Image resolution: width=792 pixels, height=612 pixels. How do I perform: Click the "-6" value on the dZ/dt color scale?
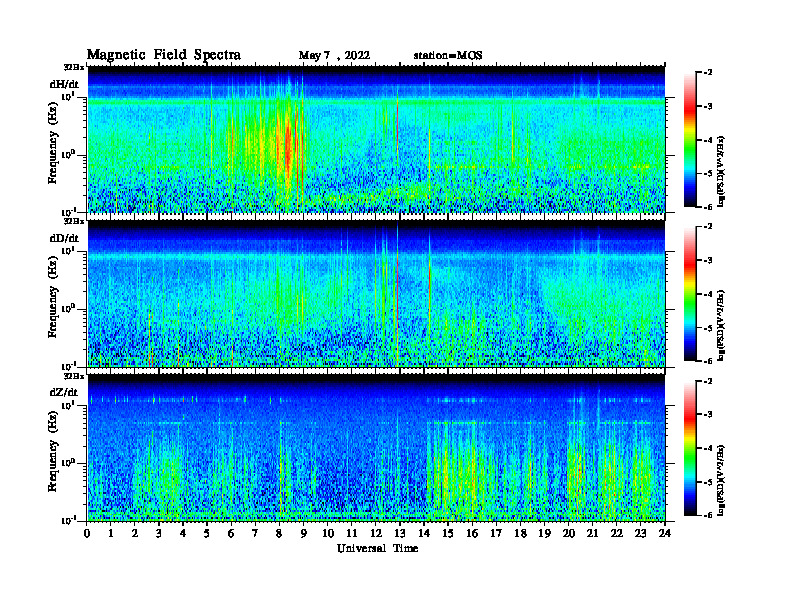tap(708, 515)
